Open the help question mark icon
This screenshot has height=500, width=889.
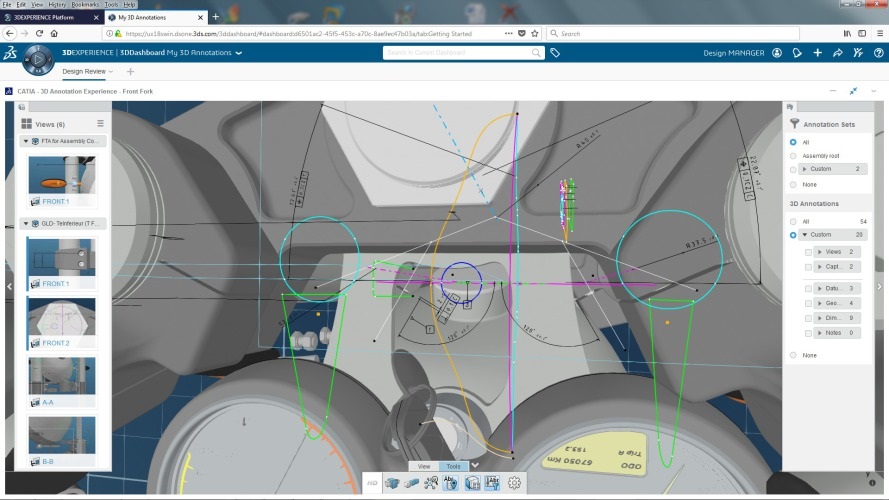tap(876, 53)
